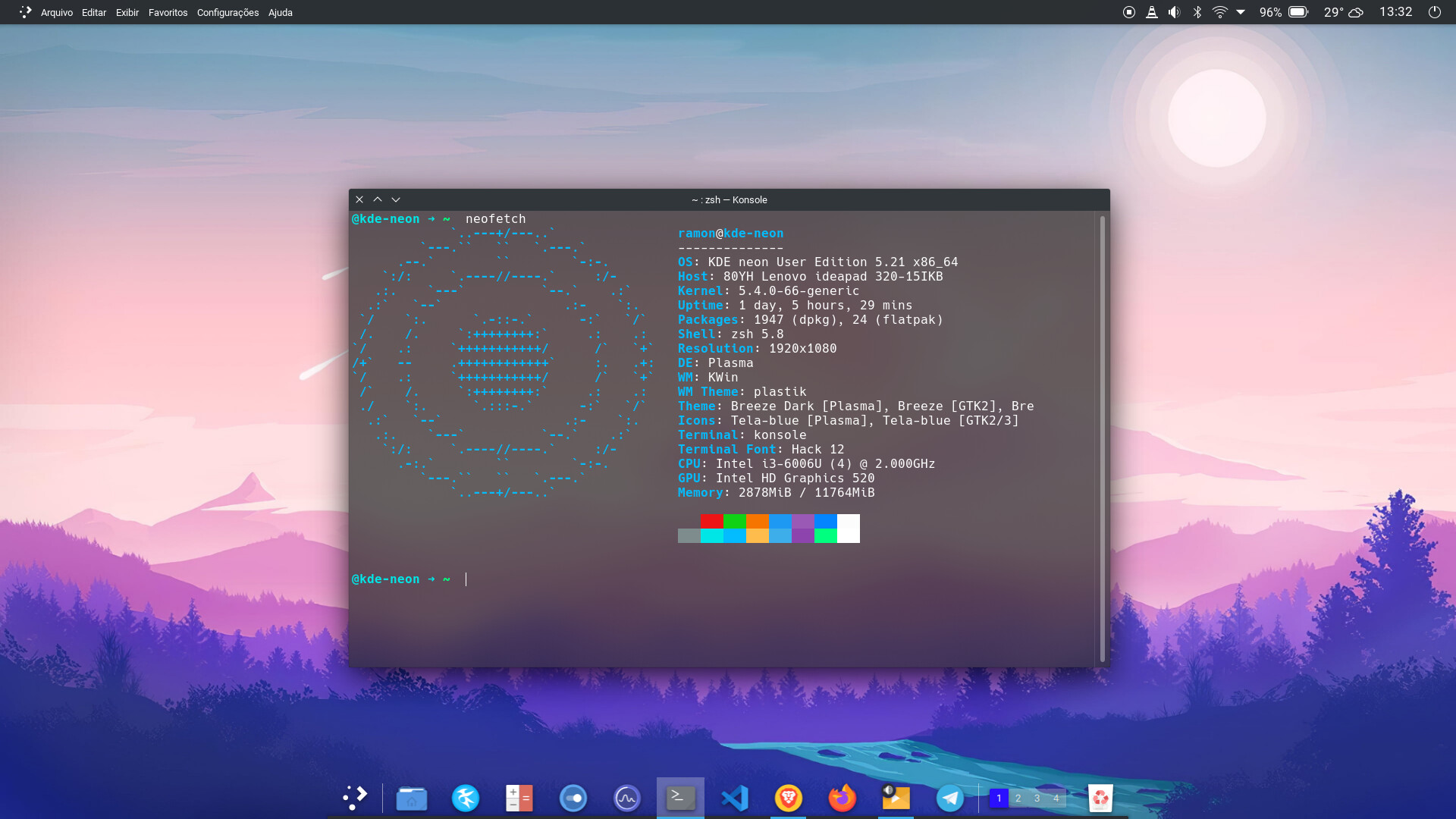Open the battery status indicator showing 96%

(x=1284, y=12)
